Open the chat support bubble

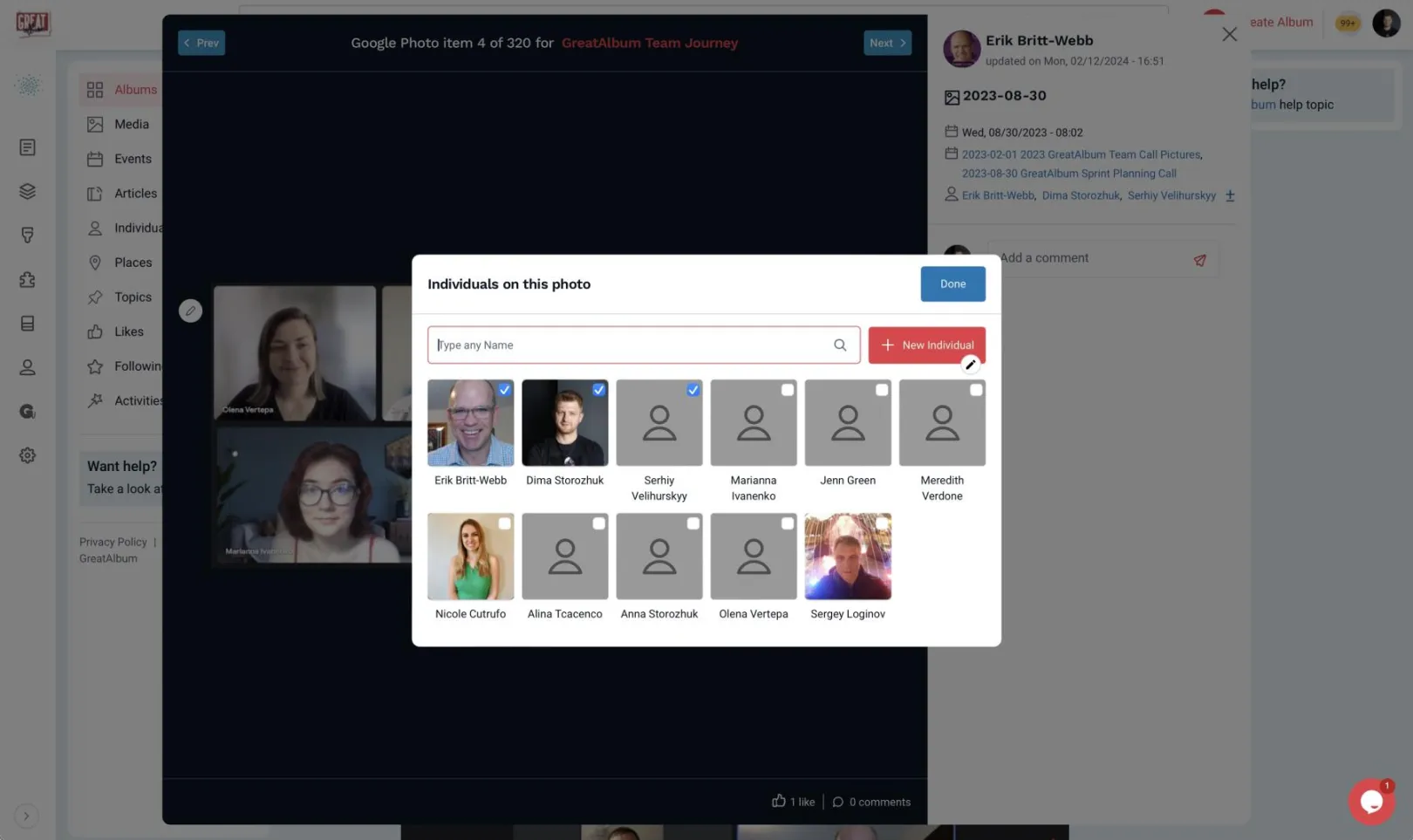[x=1370, y=801]
